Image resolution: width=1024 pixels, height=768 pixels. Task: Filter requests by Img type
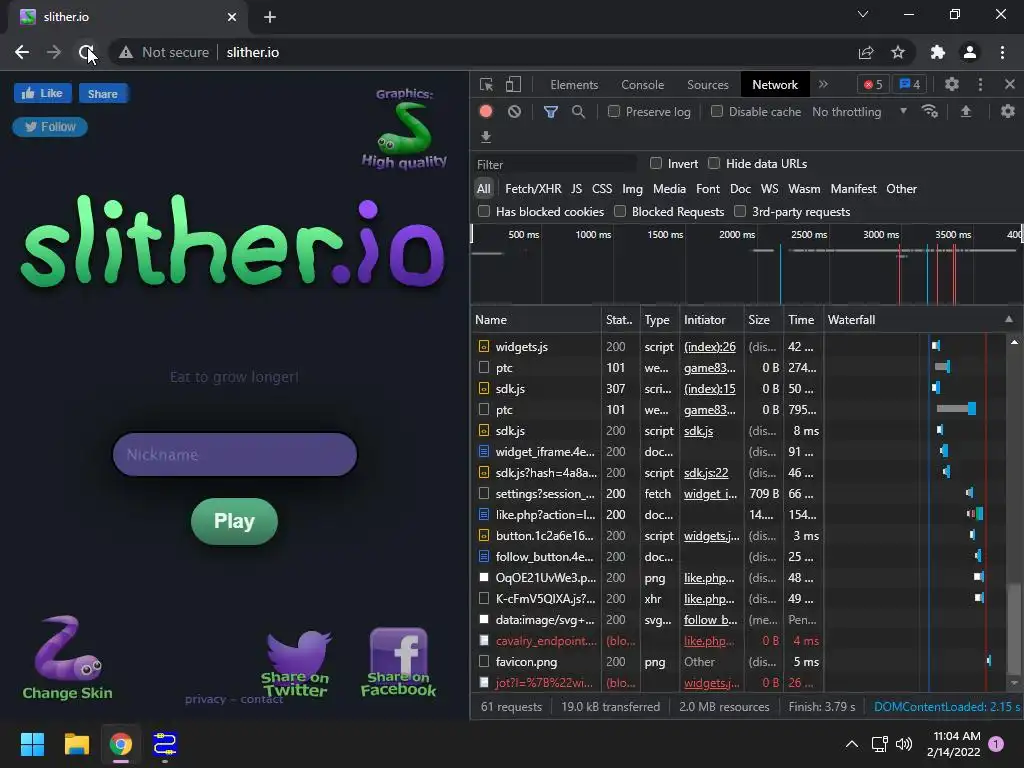click(632, 189)
